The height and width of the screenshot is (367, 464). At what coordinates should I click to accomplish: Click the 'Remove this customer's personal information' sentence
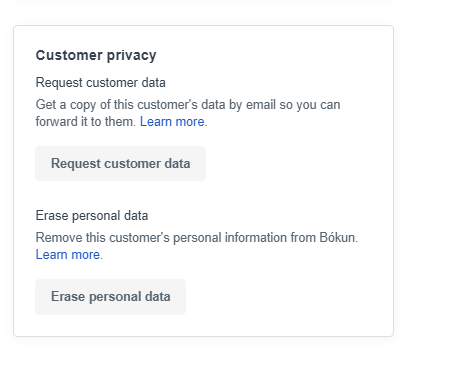[x=197, y=237]
